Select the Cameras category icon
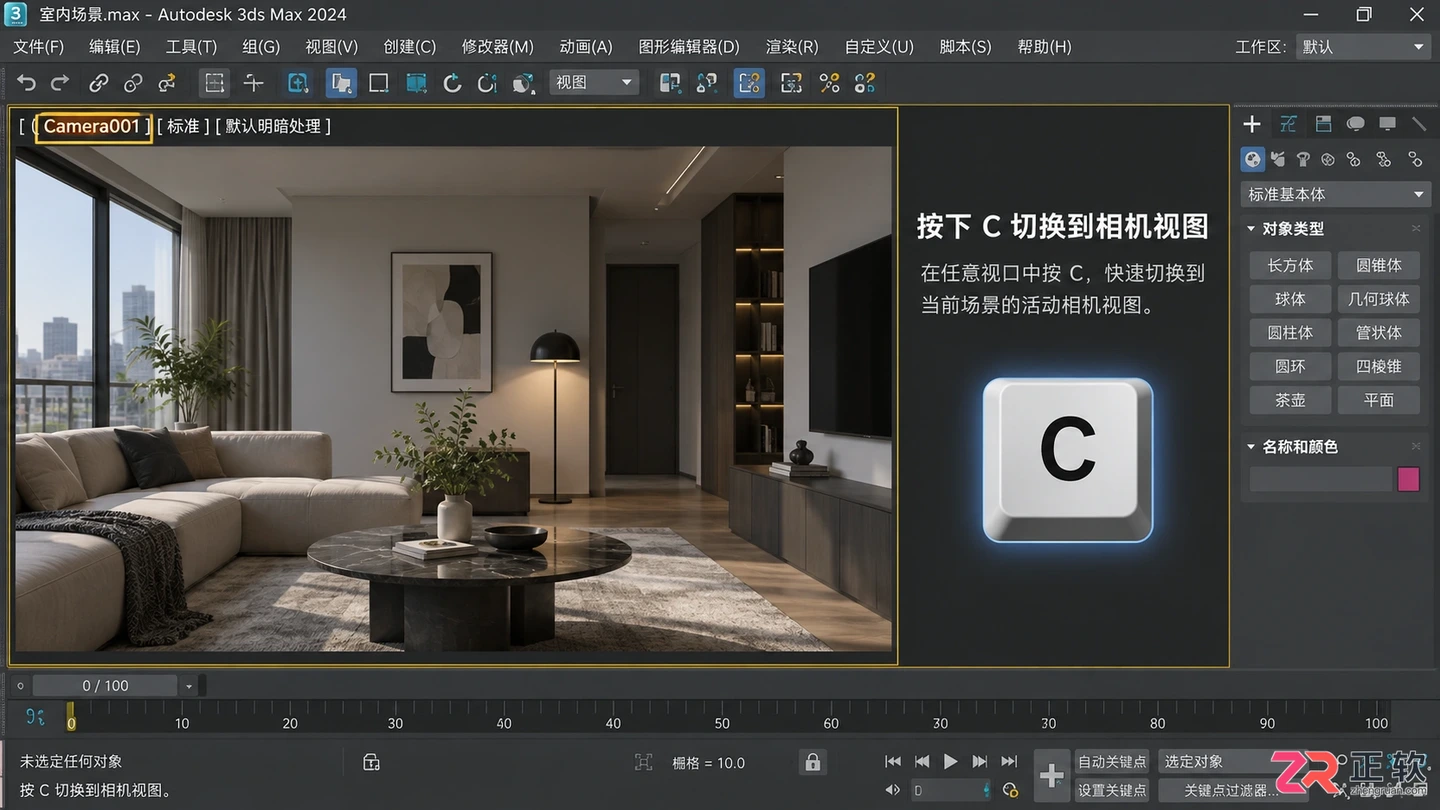 coord(1328,159)
